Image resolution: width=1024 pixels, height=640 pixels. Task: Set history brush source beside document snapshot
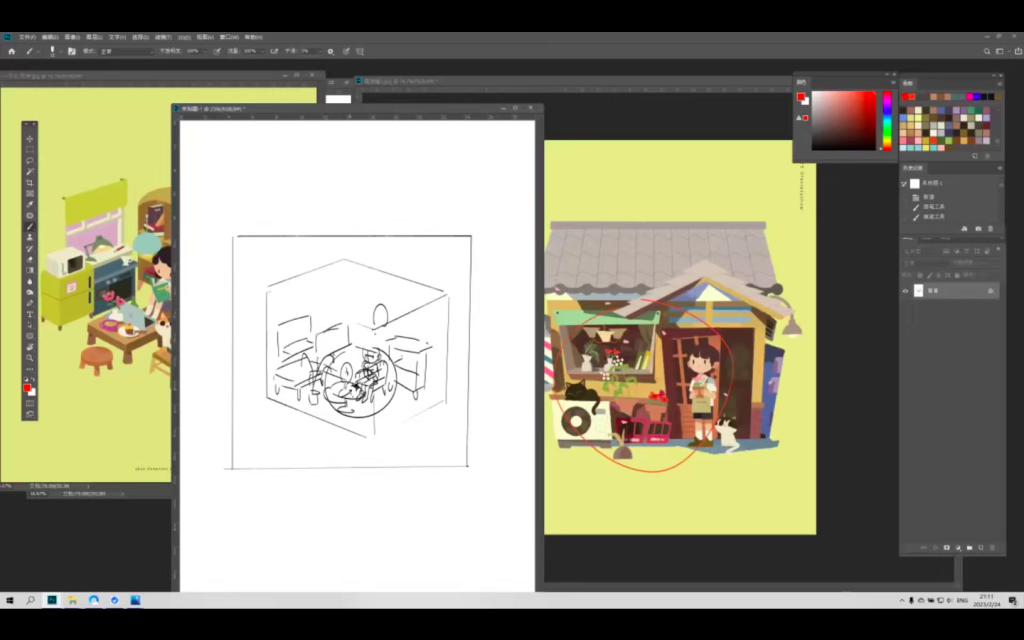coord(905,184)
